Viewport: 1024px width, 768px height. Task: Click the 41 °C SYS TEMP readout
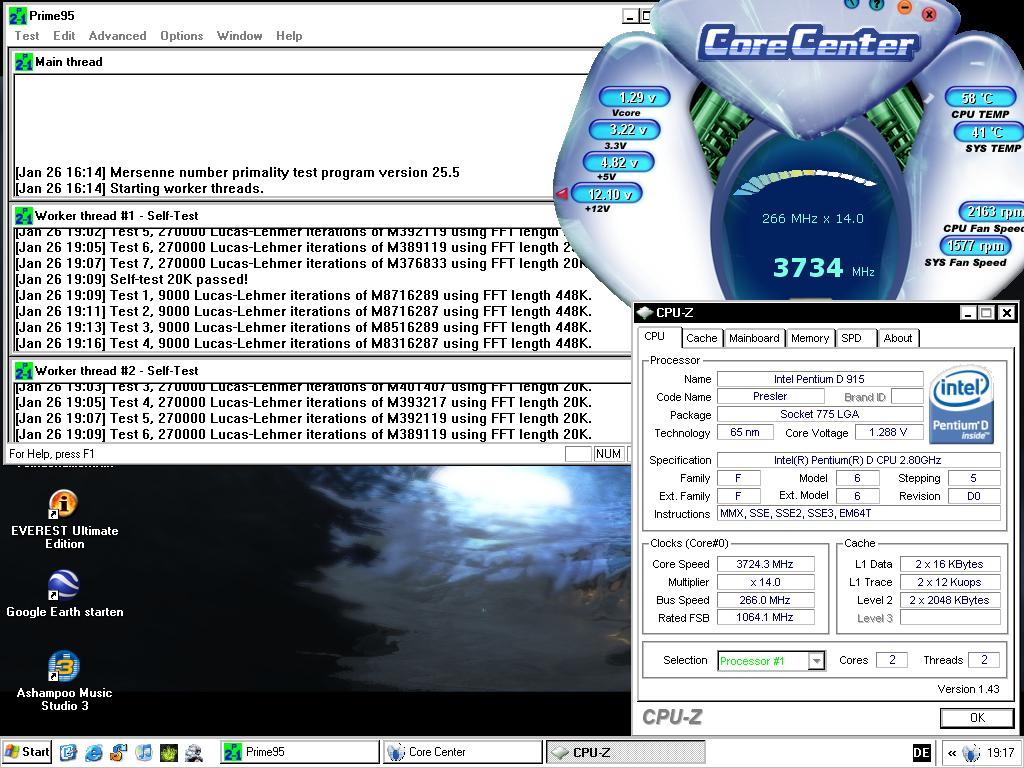point(989,132)
